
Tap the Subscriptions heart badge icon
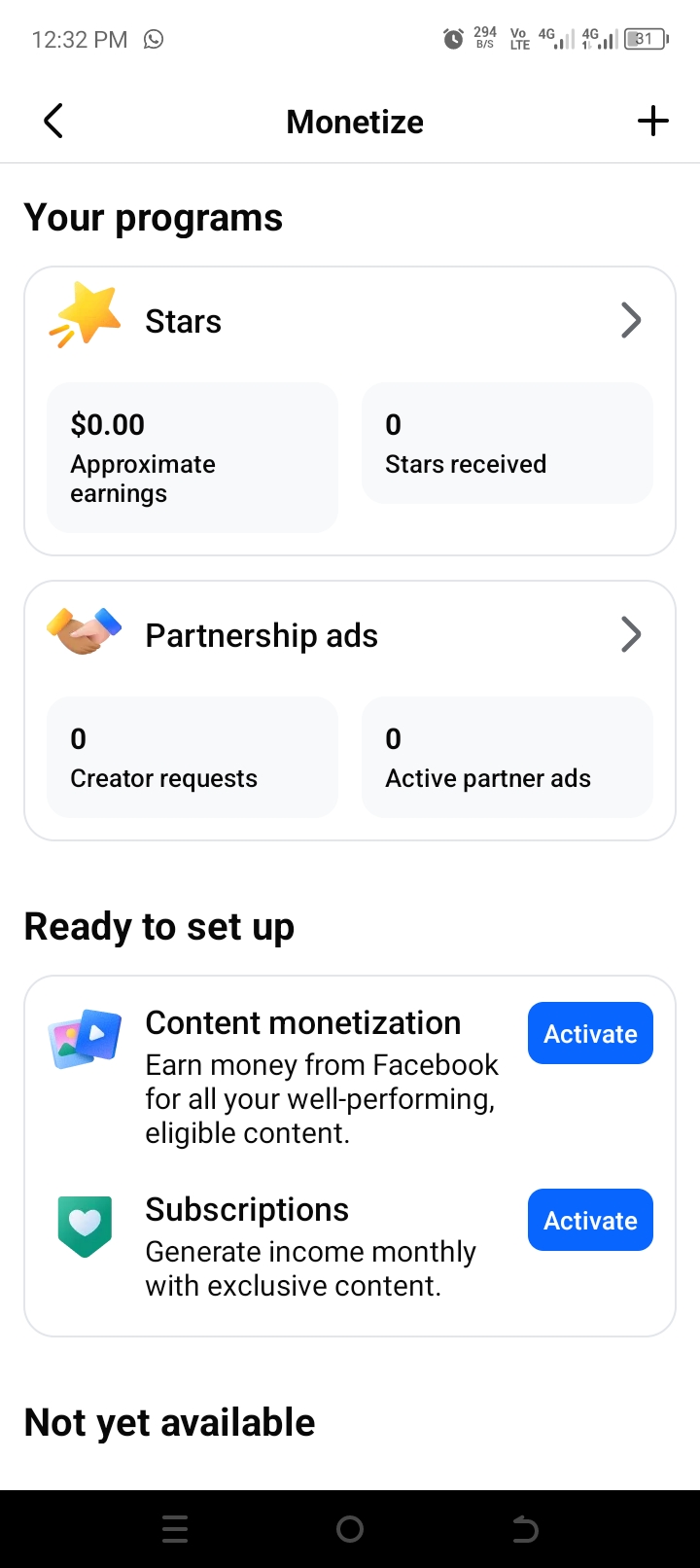click(x=86, y=1226)
